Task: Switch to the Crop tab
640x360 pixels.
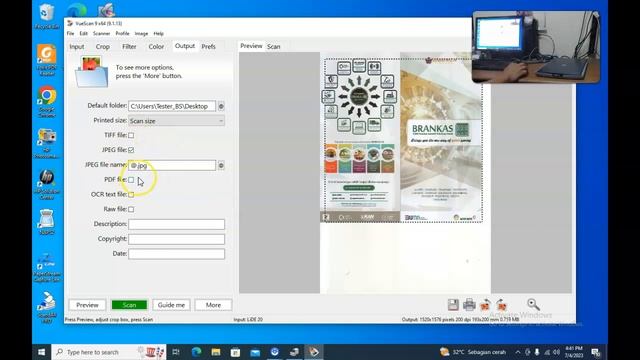Action: click(103, 47)
